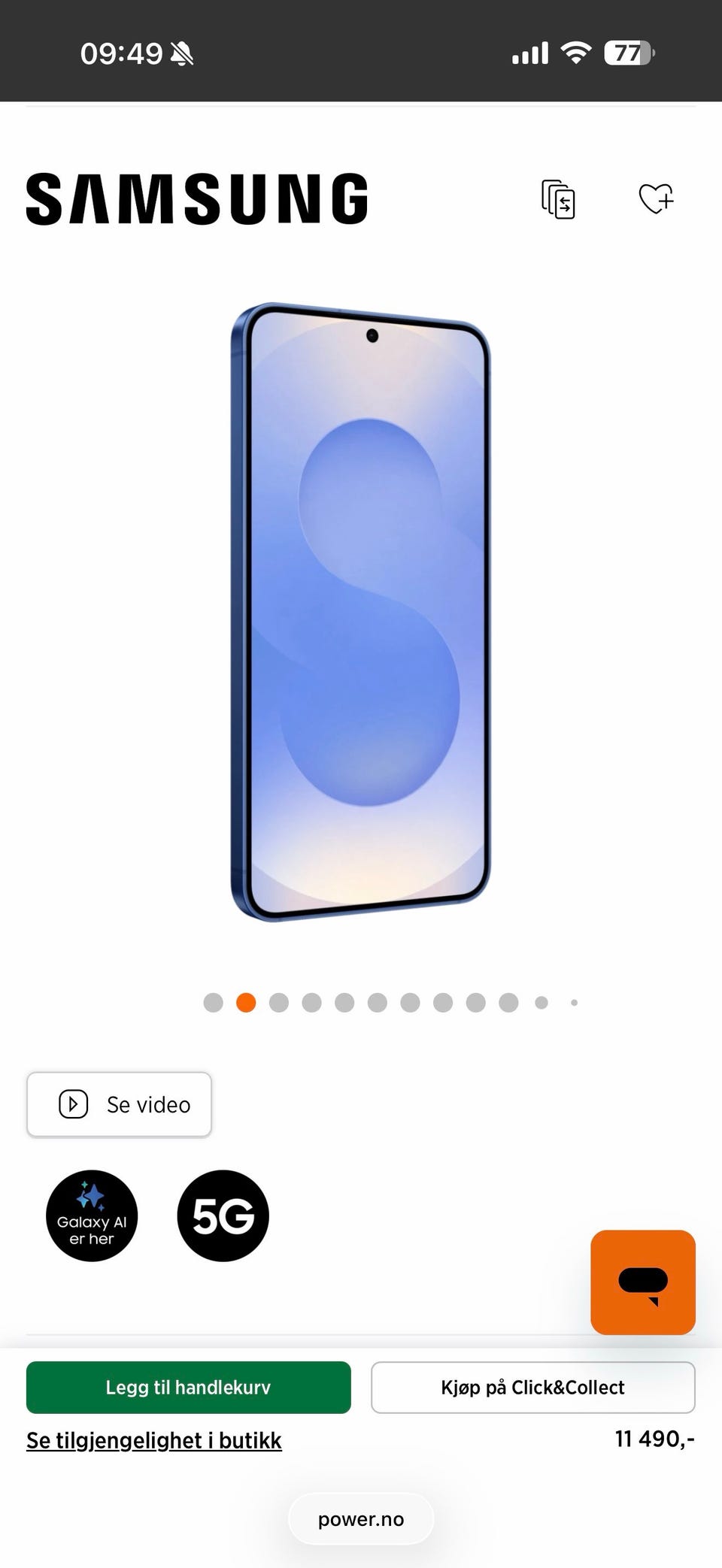Tap the power.no address pill
Viewport: 722px width, 1568px height.
(361, 1519)
